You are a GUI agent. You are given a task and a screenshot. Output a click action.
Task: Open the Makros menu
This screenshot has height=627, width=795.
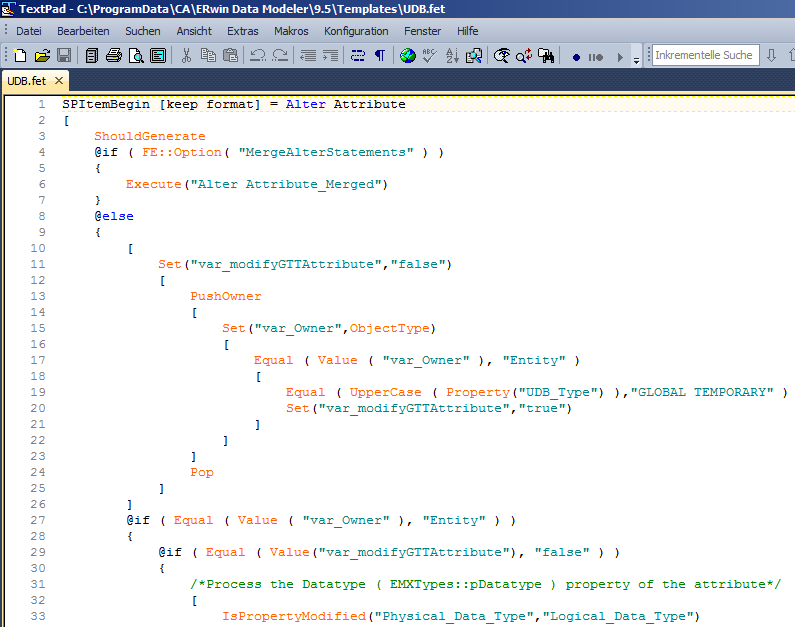tap(291, 31)
